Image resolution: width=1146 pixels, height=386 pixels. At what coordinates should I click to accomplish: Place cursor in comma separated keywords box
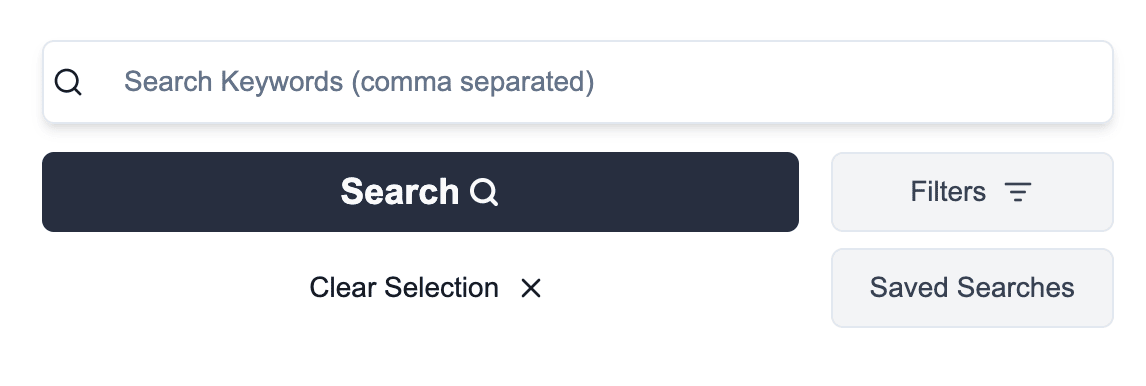(x=577, y=82)
